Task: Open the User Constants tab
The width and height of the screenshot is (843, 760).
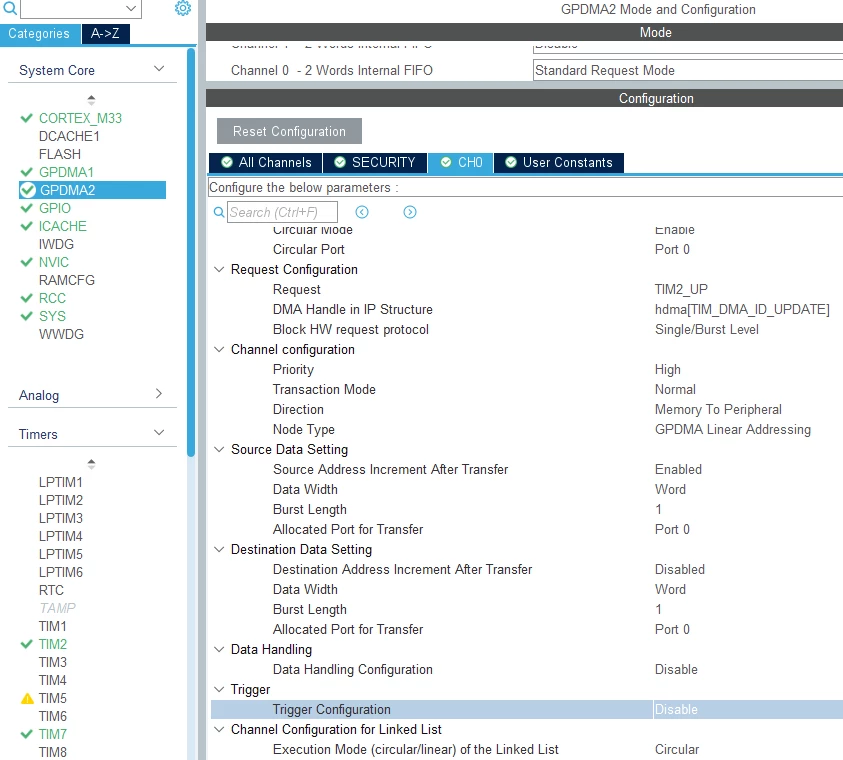Action: (x=559, y=163)
